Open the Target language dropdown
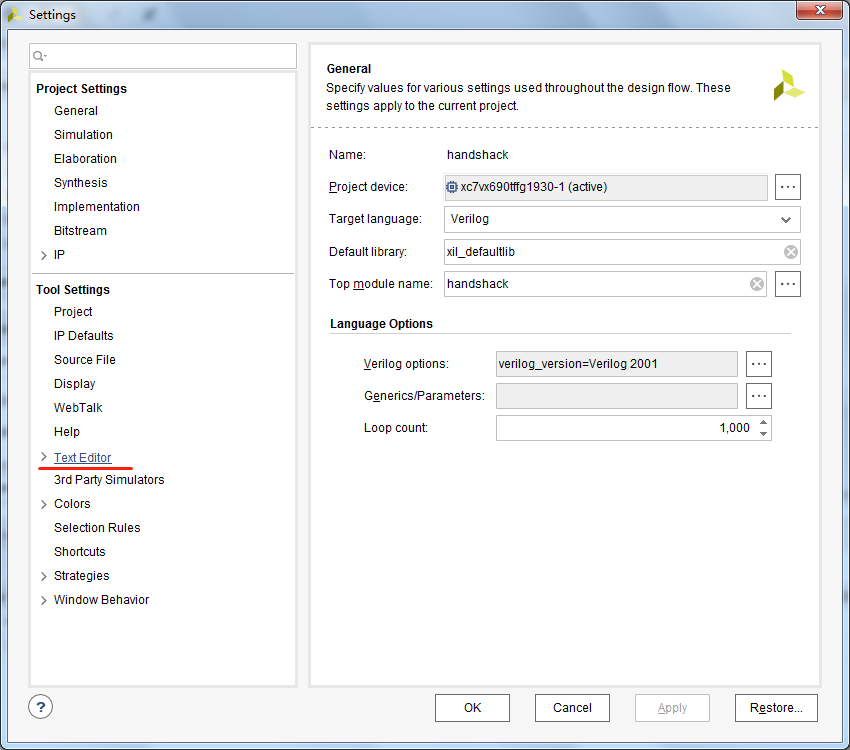 pos(622,219)
